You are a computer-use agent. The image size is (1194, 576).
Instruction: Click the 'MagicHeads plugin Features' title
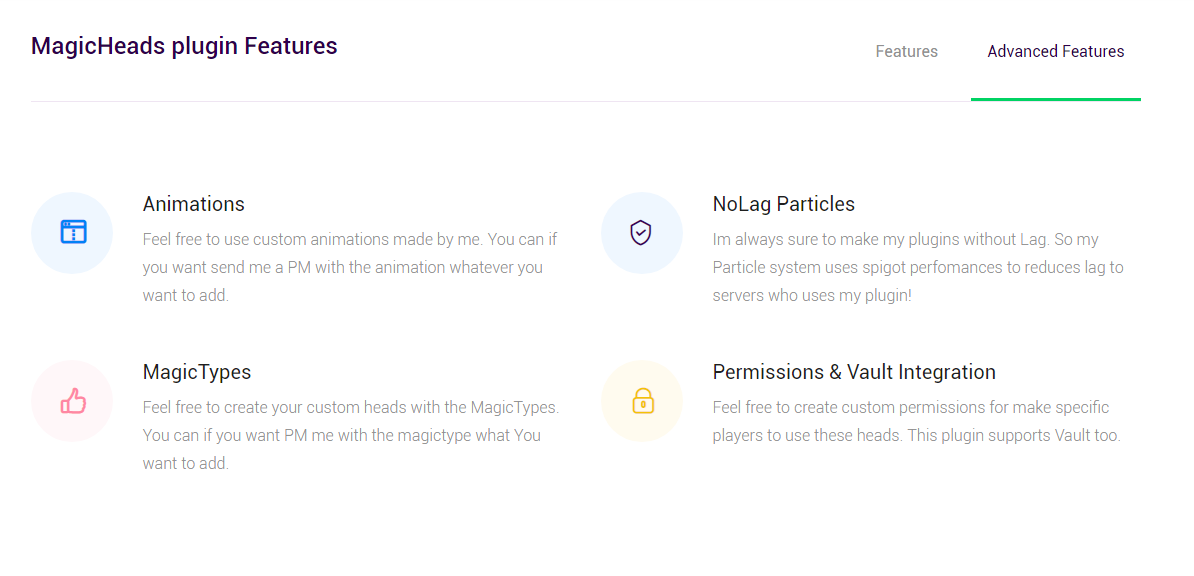[184, 46]
